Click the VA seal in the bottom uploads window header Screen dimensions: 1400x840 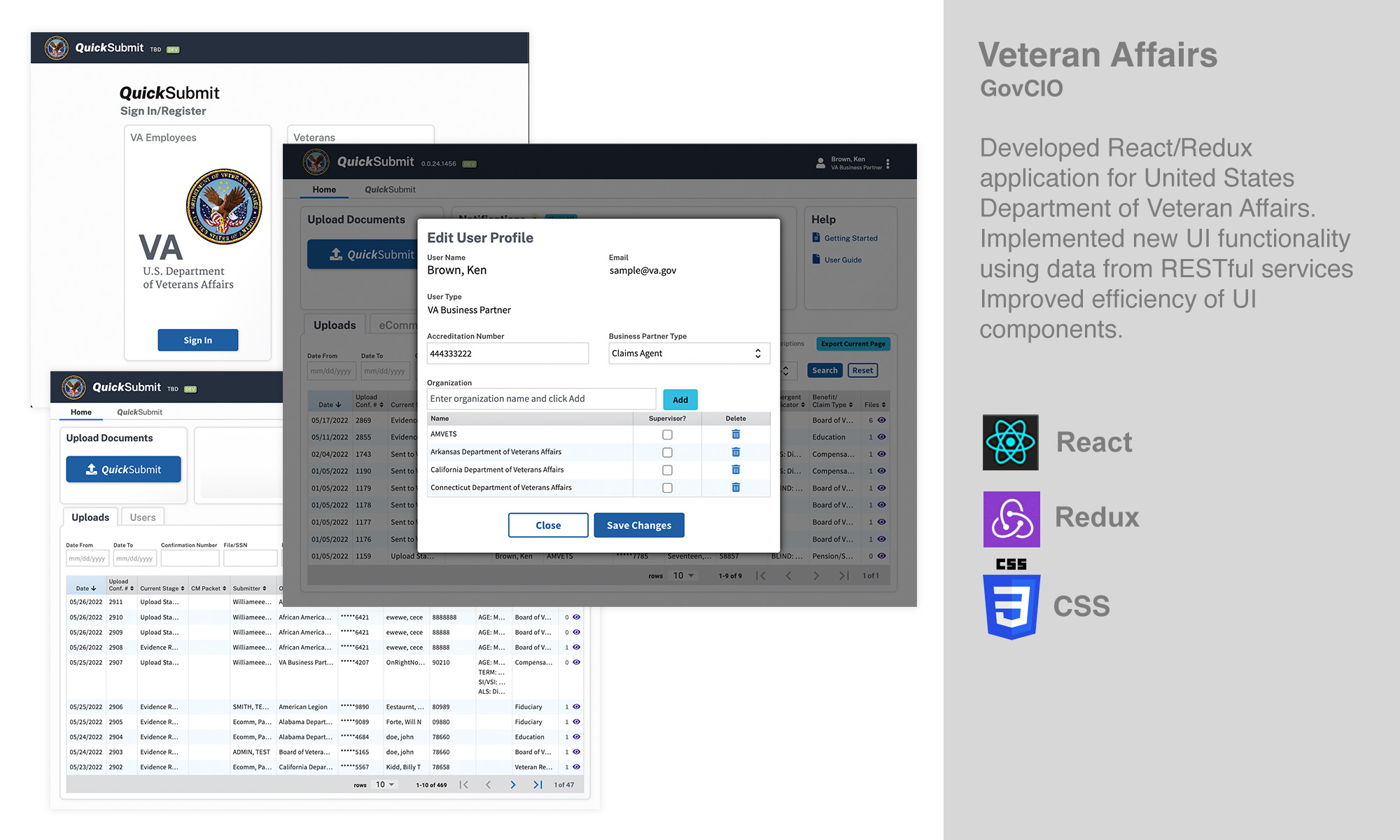[73, 387]
